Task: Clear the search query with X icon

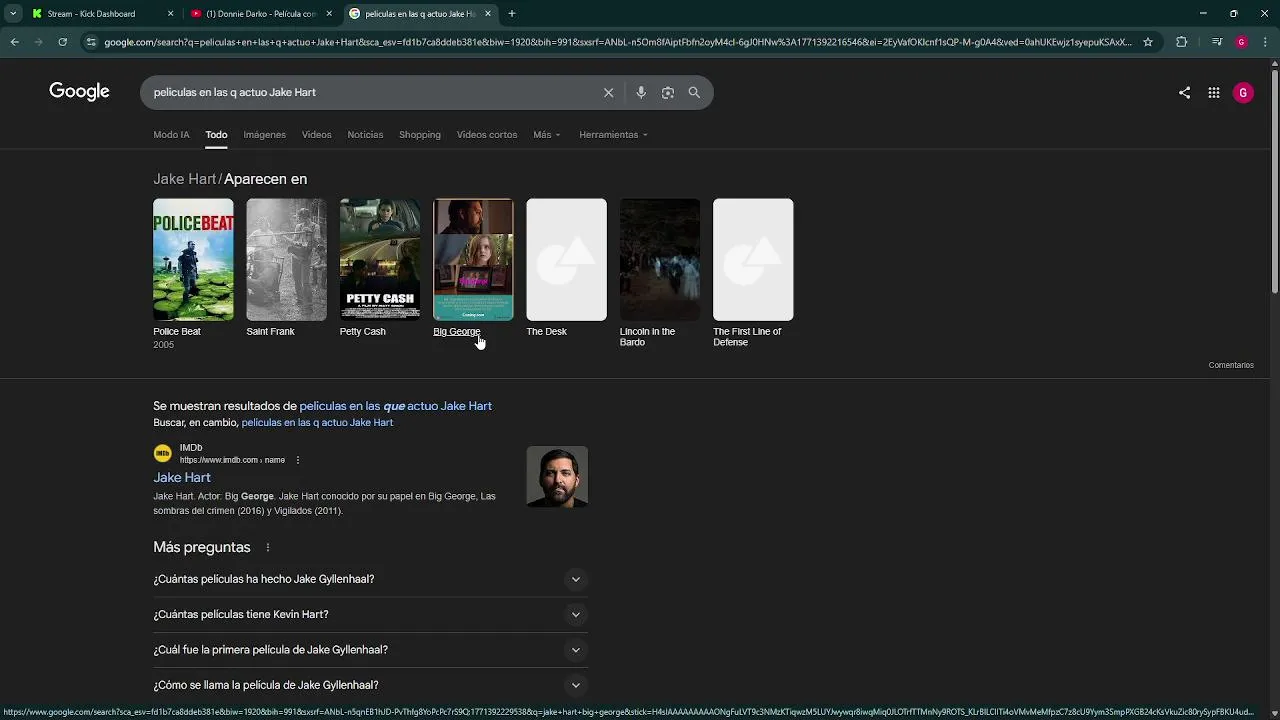Action: 608,92
